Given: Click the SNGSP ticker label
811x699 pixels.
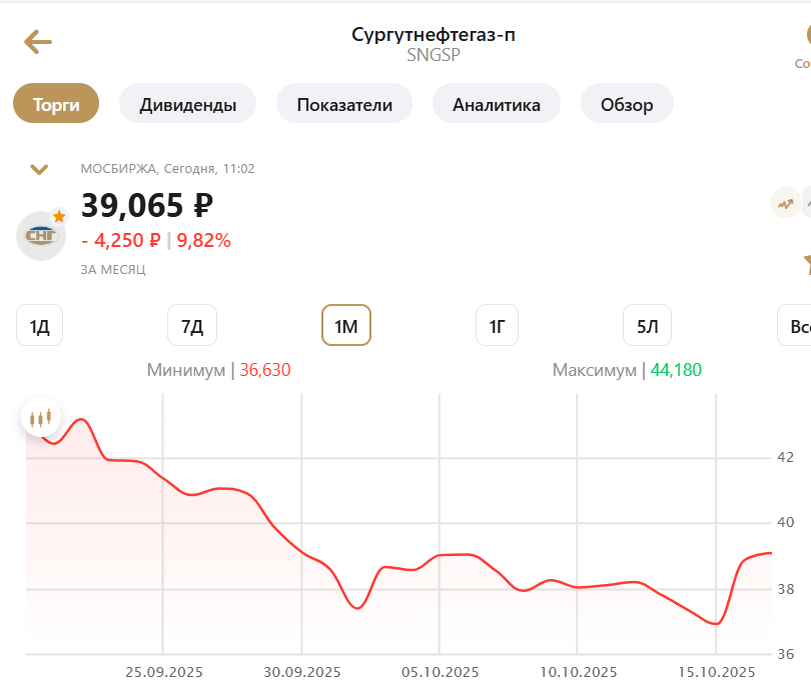Looking at the screenshot, I should [433, 55].
